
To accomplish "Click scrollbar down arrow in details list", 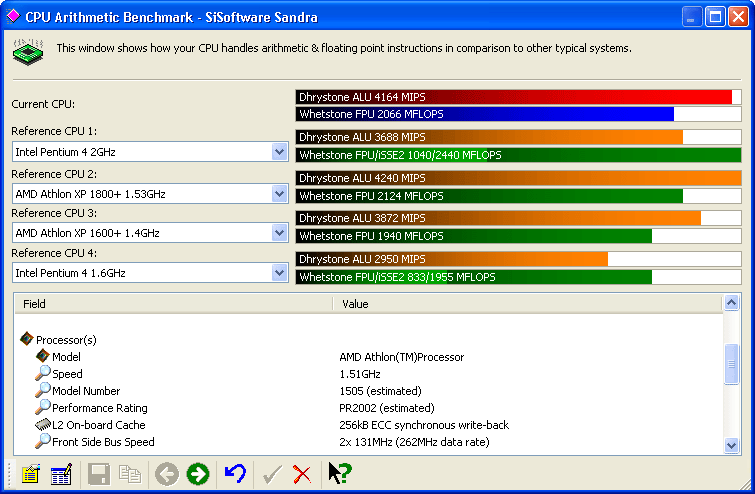I will (x=731, y=445).
